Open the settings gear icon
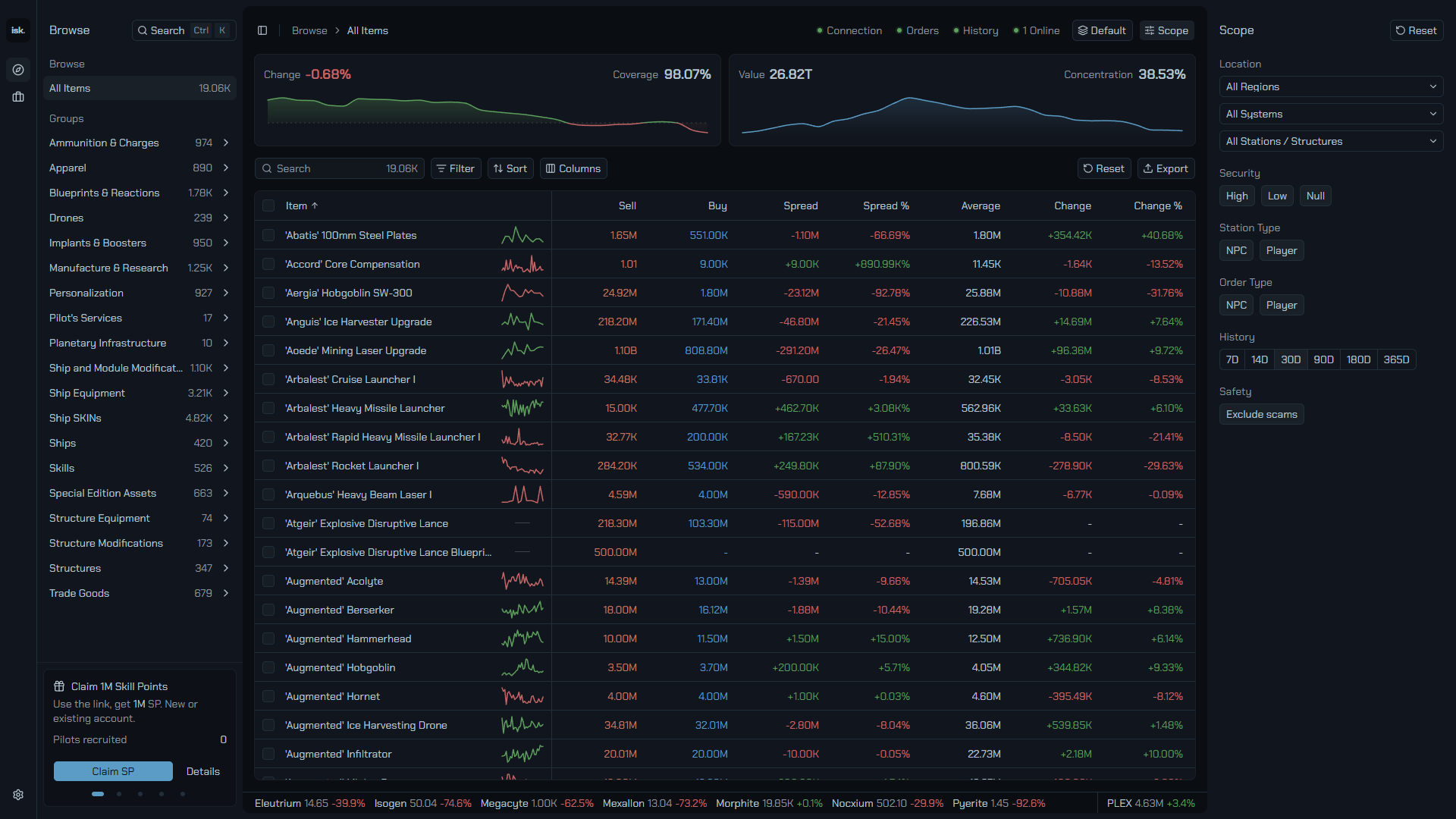The width and height of the screenshot is (1456, 819). coord(18,795)
